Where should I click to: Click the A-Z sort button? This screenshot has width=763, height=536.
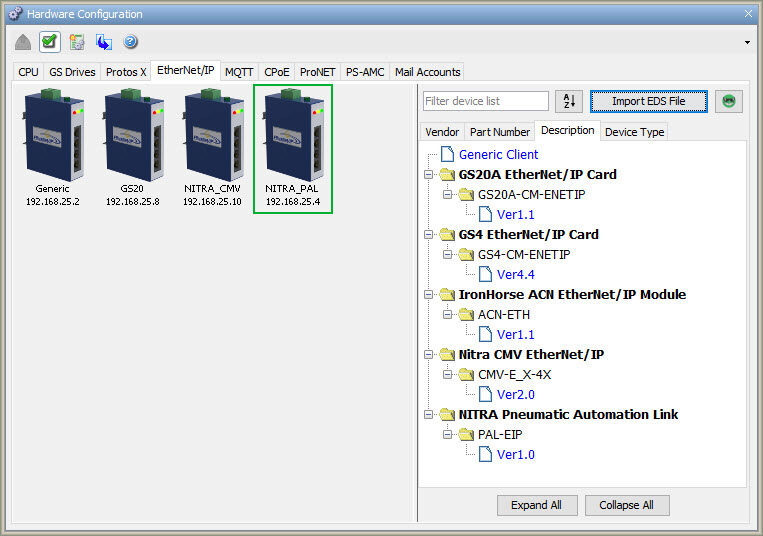[568, 101]
